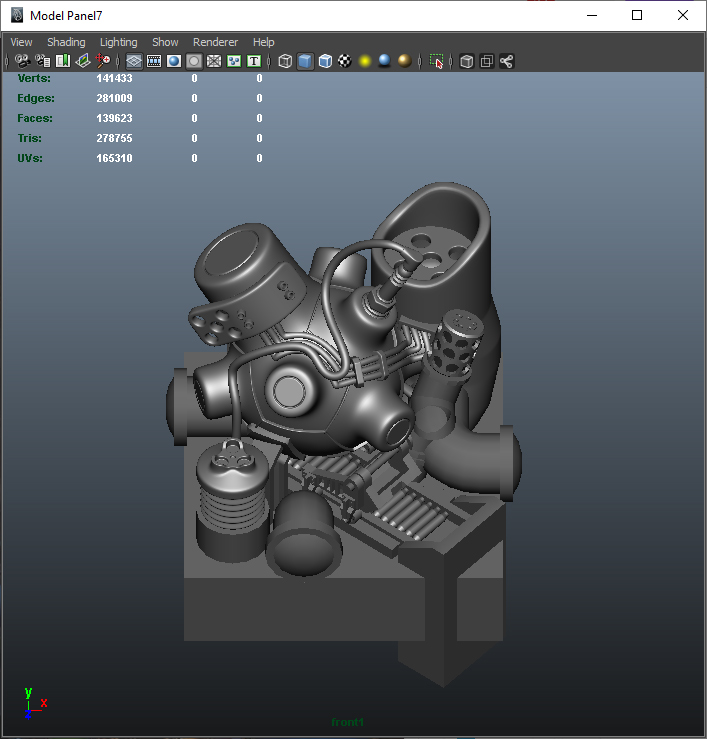Click the Maya icon in the title bar
The width and height of the screenshot is (707, 739).
point(17,15)
